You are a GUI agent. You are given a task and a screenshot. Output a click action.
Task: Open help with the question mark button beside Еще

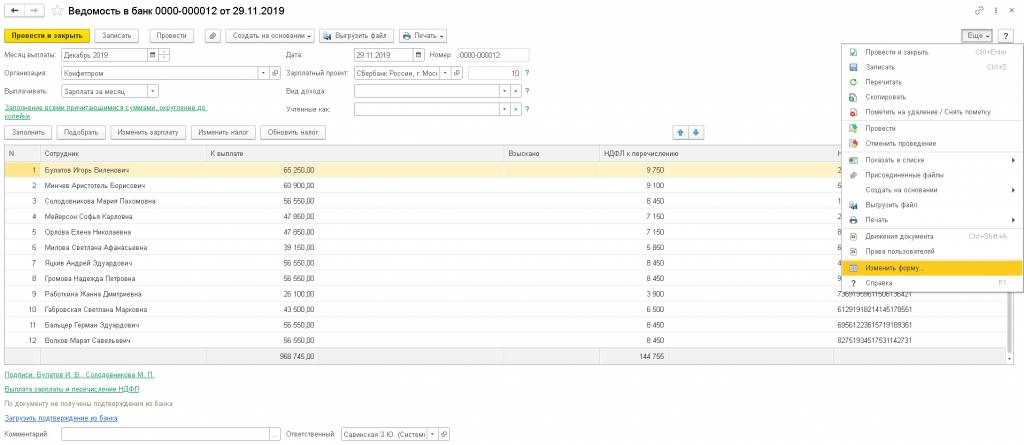click(1006, 36)
